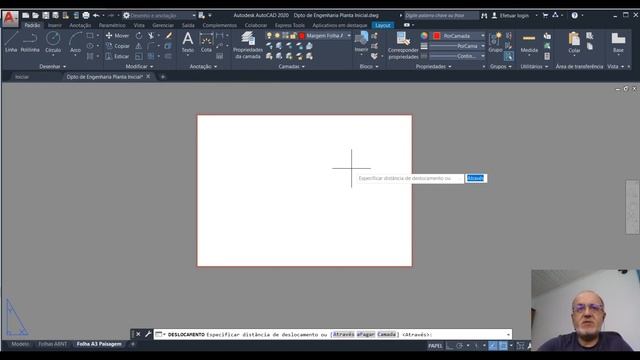This screenshot has height=360, width=640.
Task: Select the Rotate tool icon
Action: [x=139, y=36]
